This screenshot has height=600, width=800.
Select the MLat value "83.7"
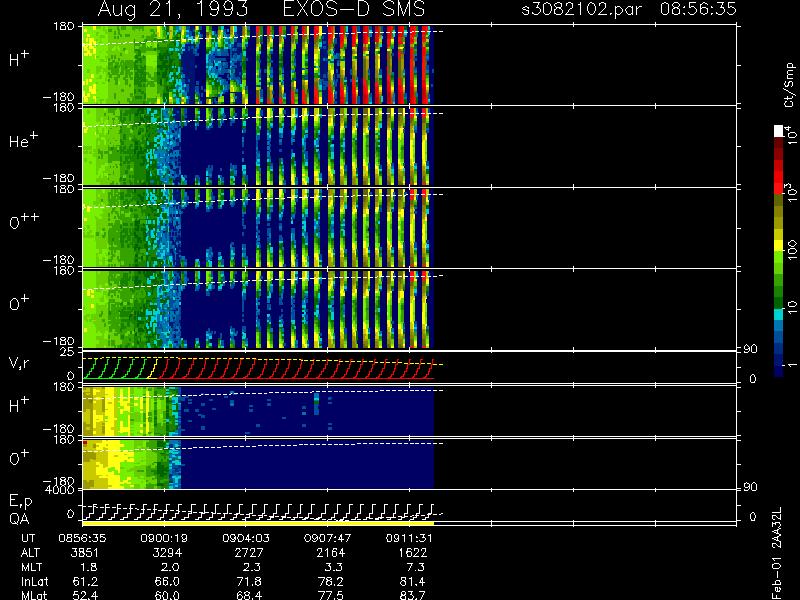(x=412, y=595)
